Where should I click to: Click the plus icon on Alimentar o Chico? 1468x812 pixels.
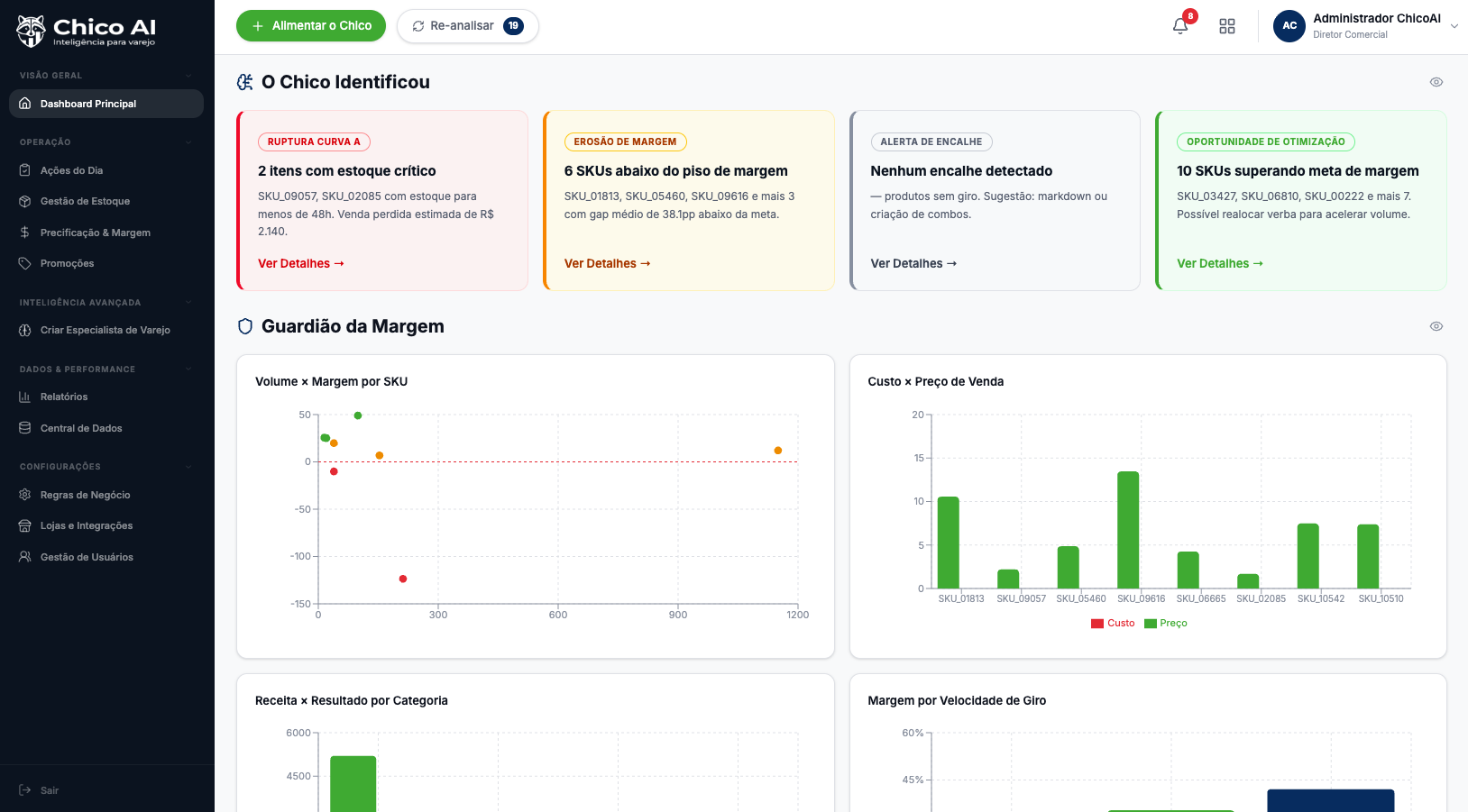tap(258, 26)
